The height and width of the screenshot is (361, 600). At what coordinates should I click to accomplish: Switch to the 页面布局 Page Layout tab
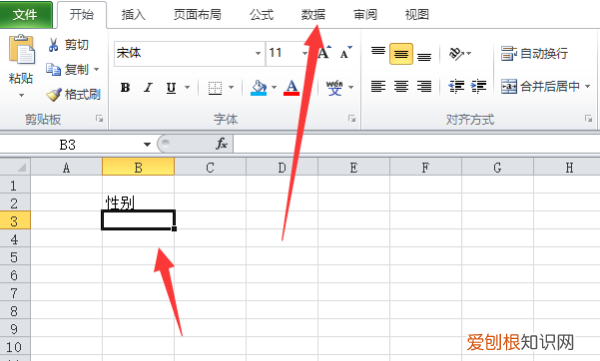pyautogui.click(x=197, y=15)
